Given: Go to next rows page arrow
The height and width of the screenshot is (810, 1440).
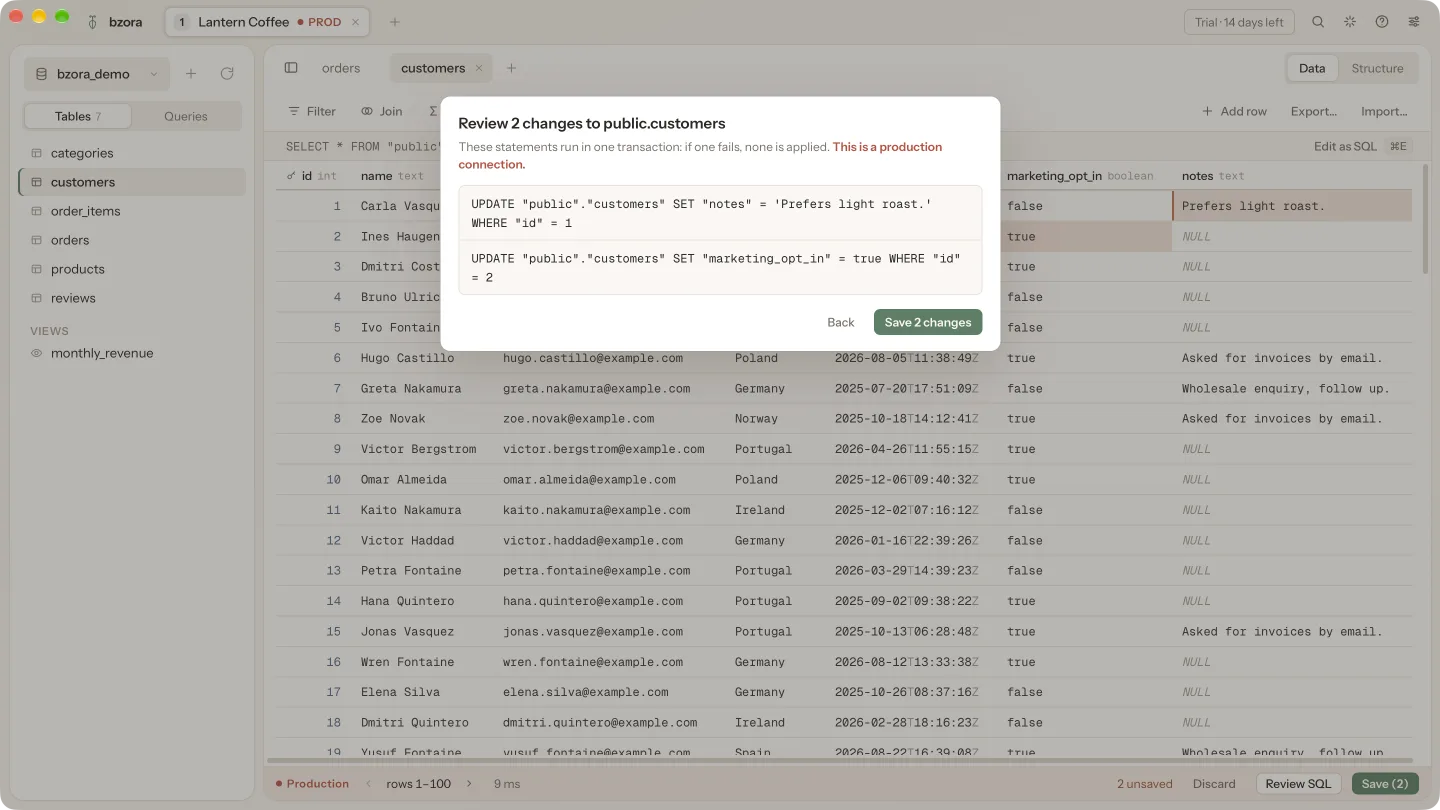Looking at the screenshot, I should 470,784.
